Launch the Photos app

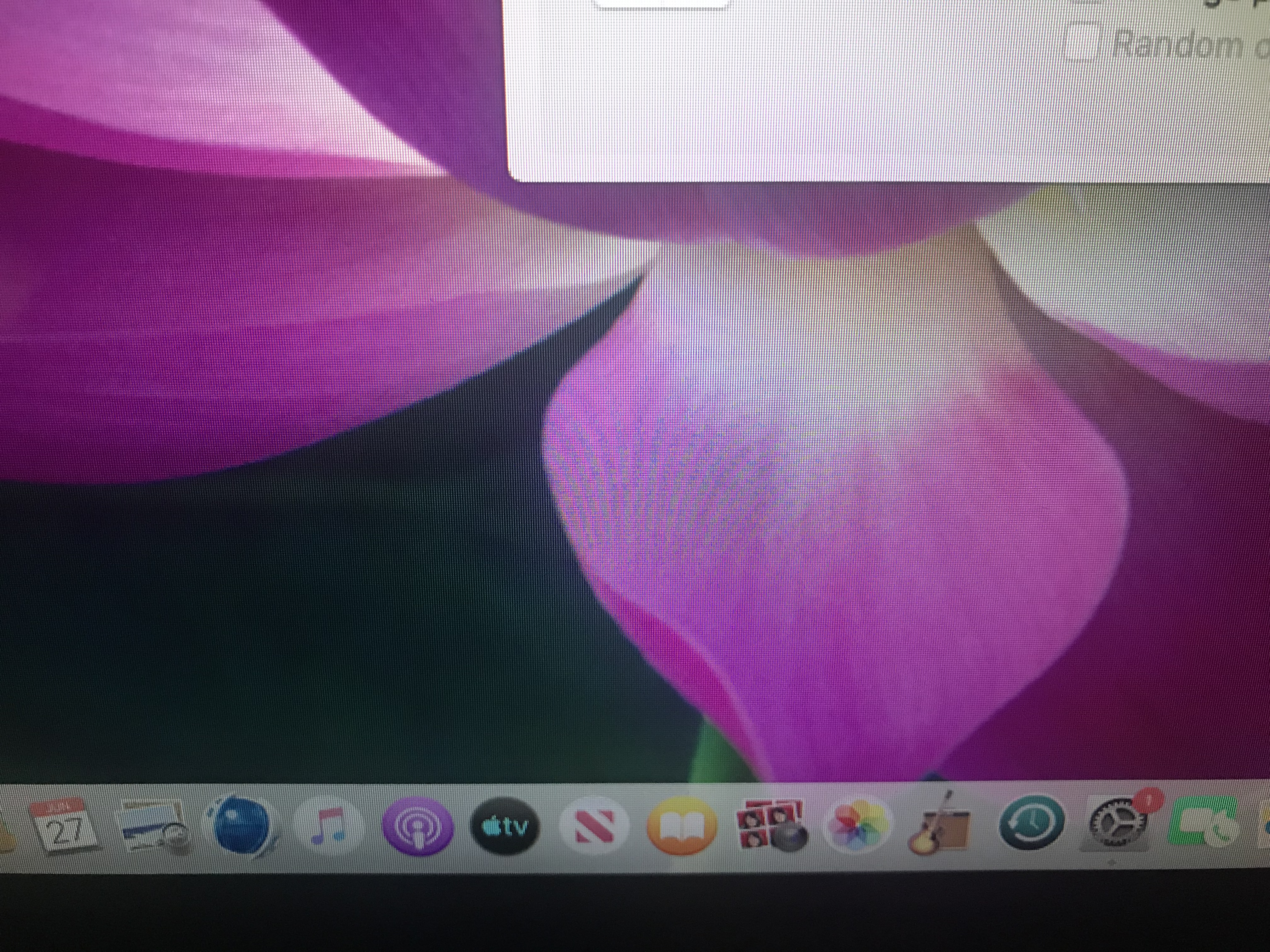(858, 826)
